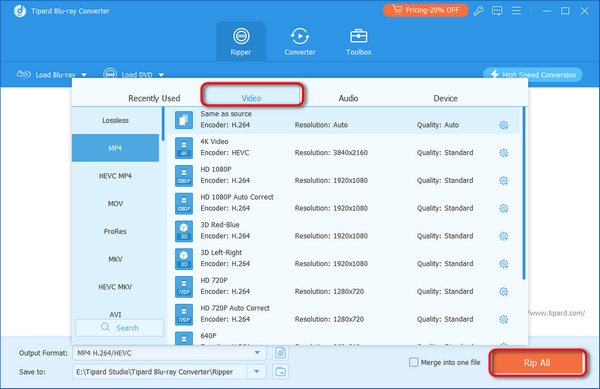Select the 3D Red-Blue preset icon
Screen dimensions: 600x389
coord(184,231)
